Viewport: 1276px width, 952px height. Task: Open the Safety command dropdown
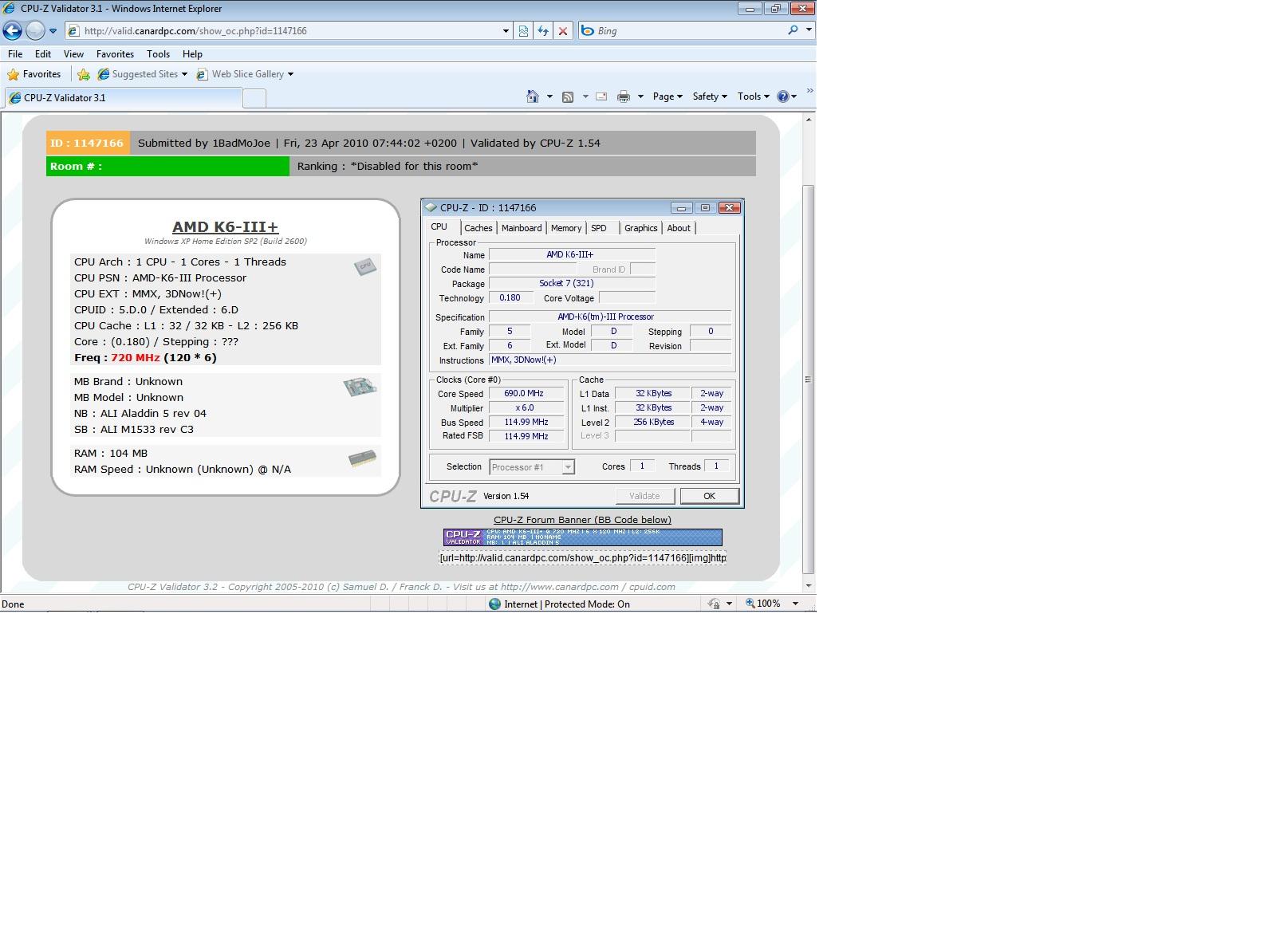point(710,96)
